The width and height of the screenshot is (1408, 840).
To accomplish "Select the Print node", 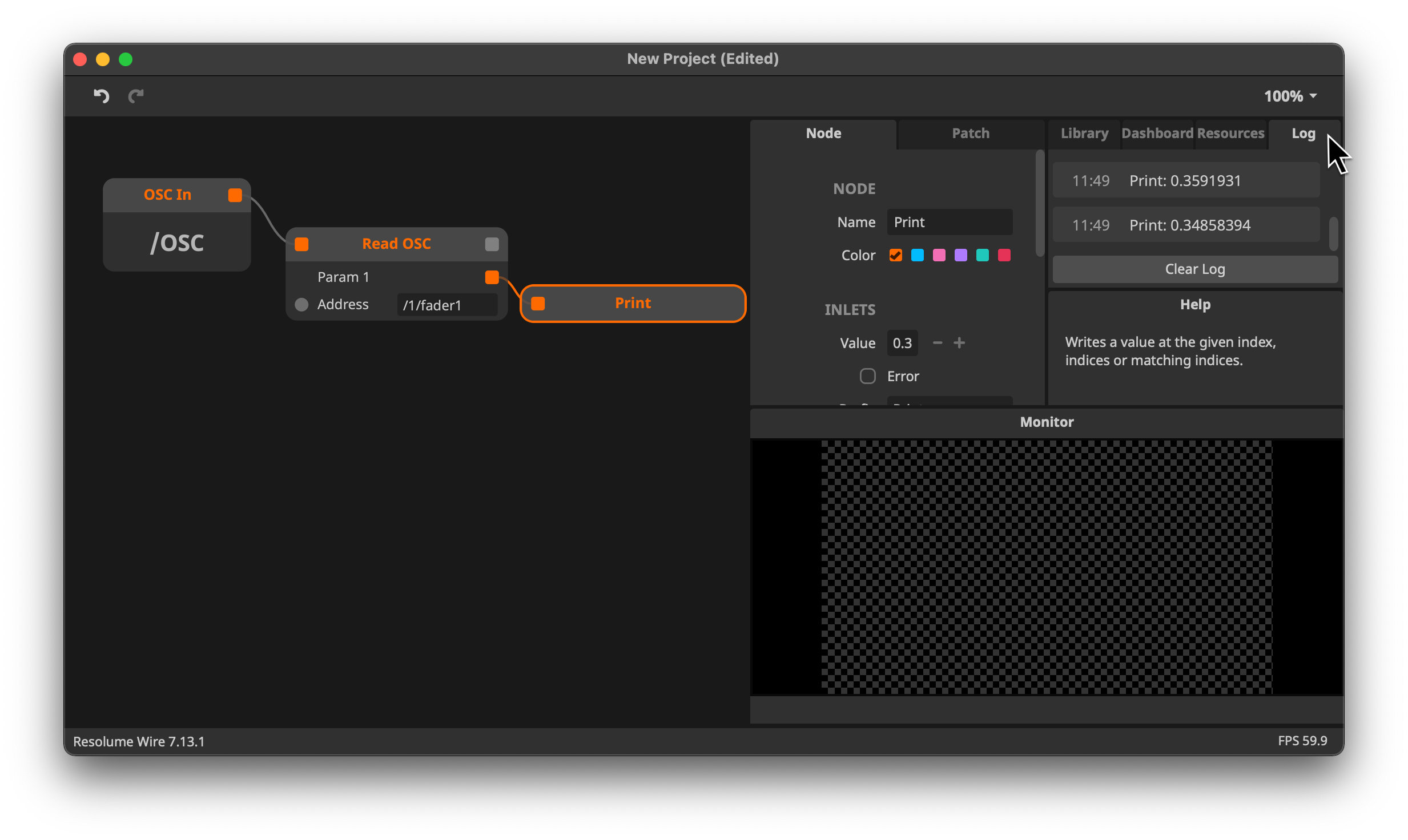I will click(633, 303).
